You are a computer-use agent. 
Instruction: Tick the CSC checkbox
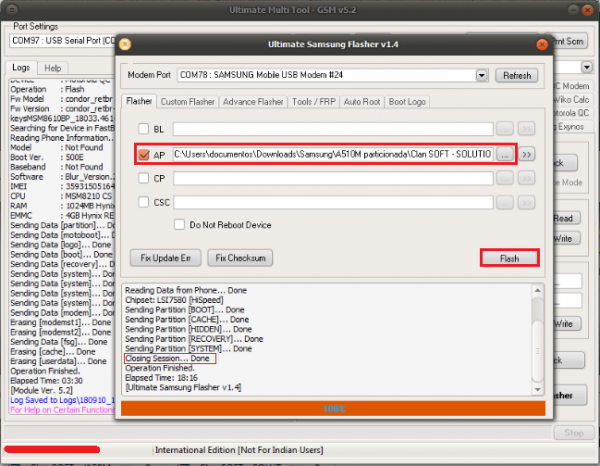click(x=143, y=202)
